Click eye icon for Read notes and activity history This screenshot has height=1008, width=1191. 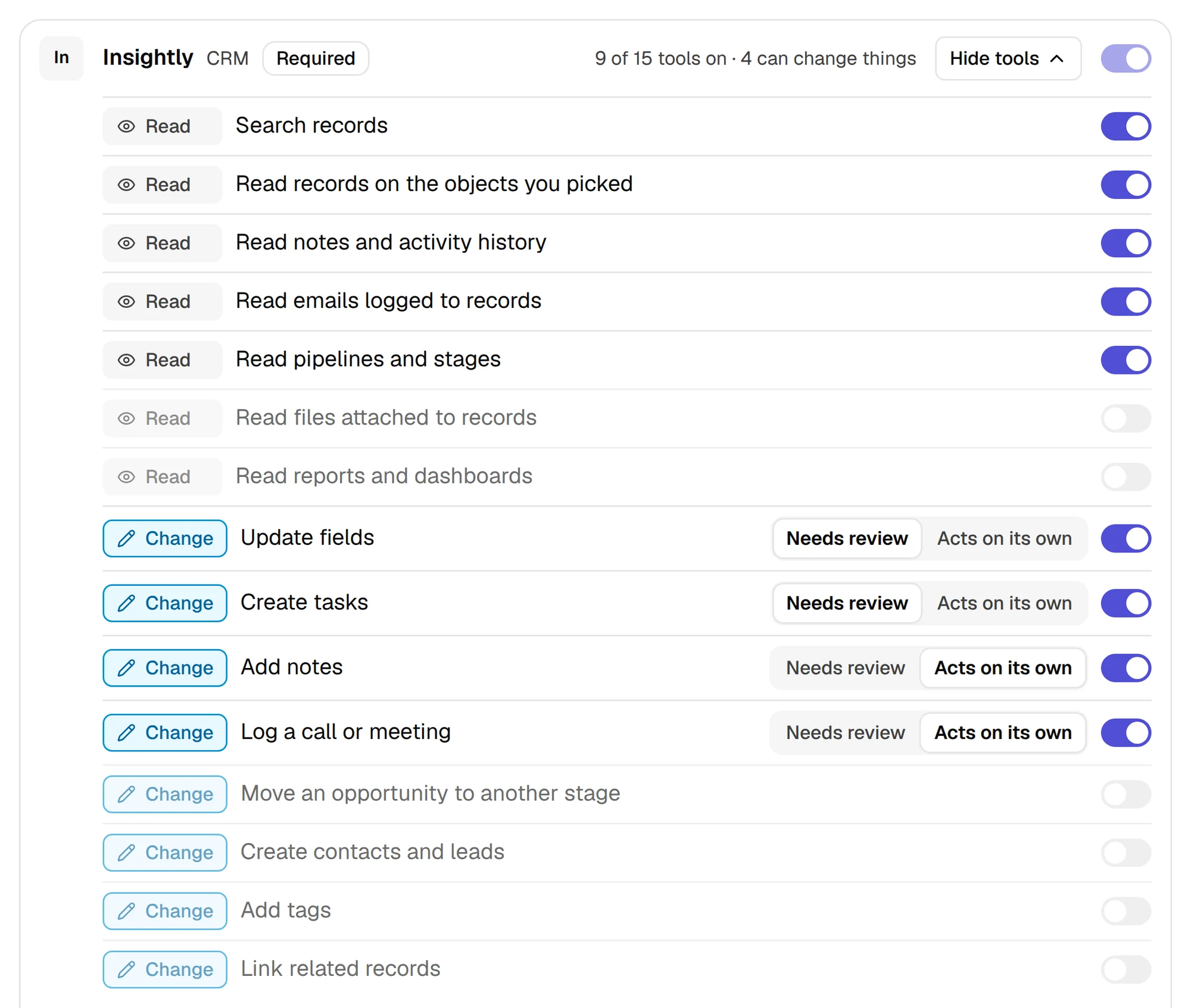tap(126, 243)
